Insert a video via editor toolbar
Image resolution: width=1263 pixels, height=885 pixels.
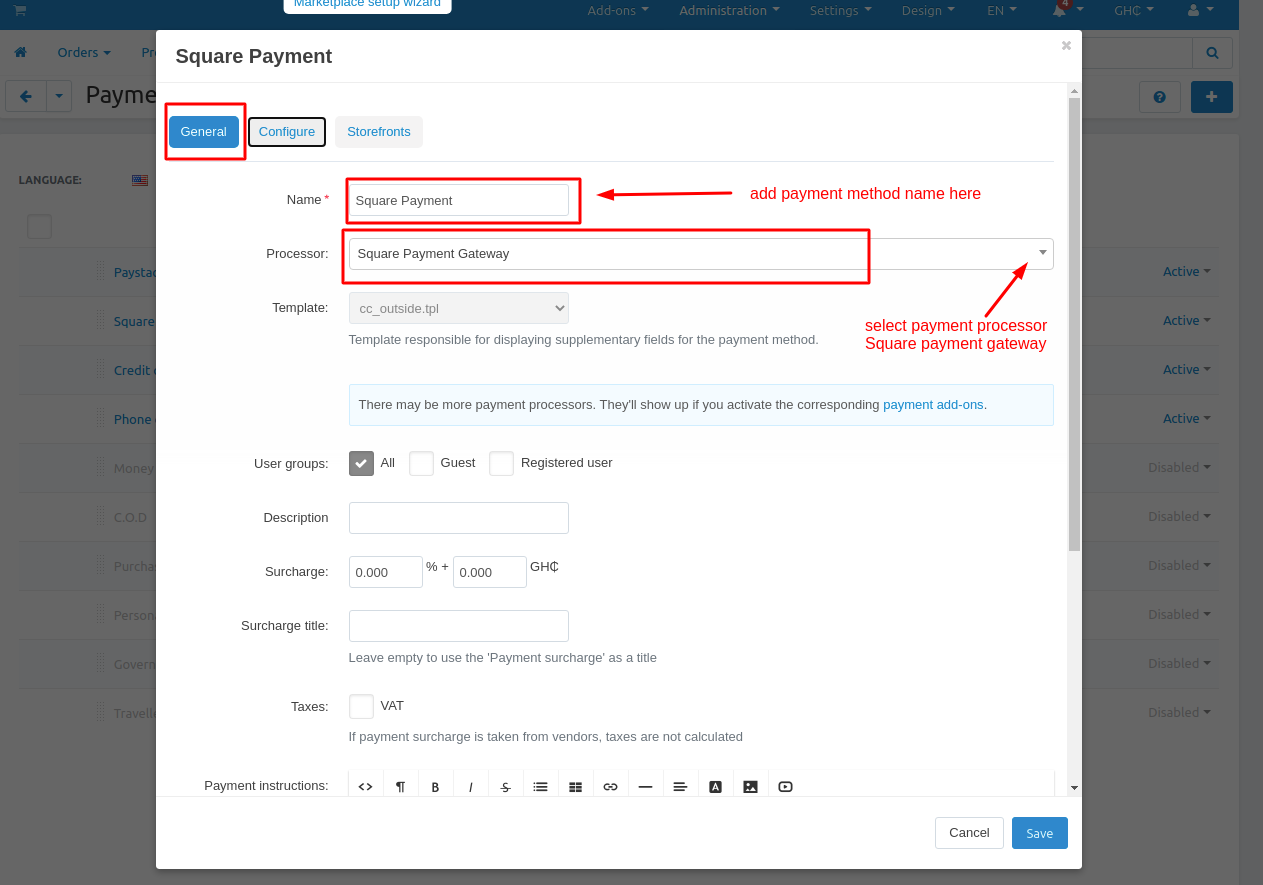click(x=785, y=786)
